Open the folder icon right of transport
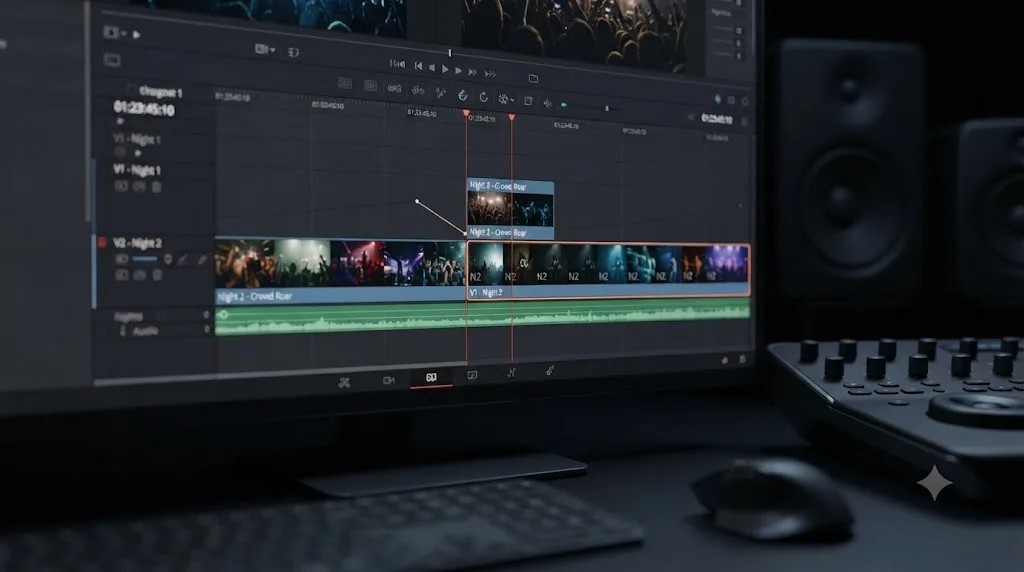This screenshot has height=572, width=1024. pyautogui.click(x=533, y=78)
